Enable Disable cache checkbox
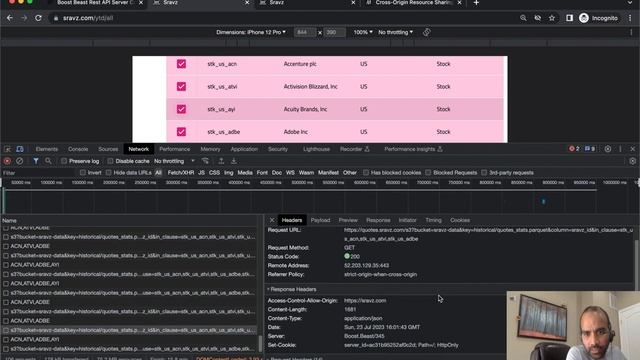The image size is (640, 360). click(110, 161)
